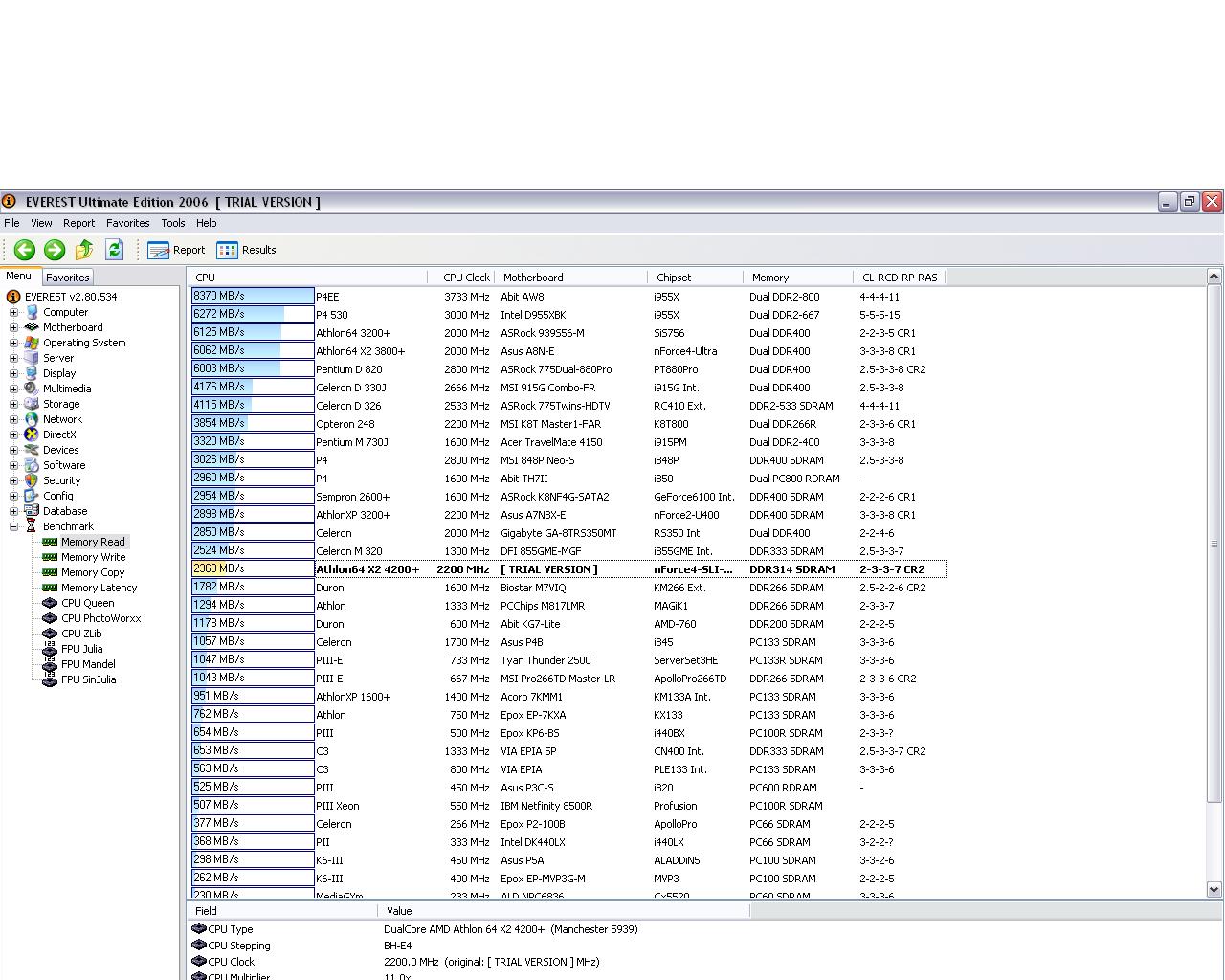Expand the Database tree node

(13, 511)
